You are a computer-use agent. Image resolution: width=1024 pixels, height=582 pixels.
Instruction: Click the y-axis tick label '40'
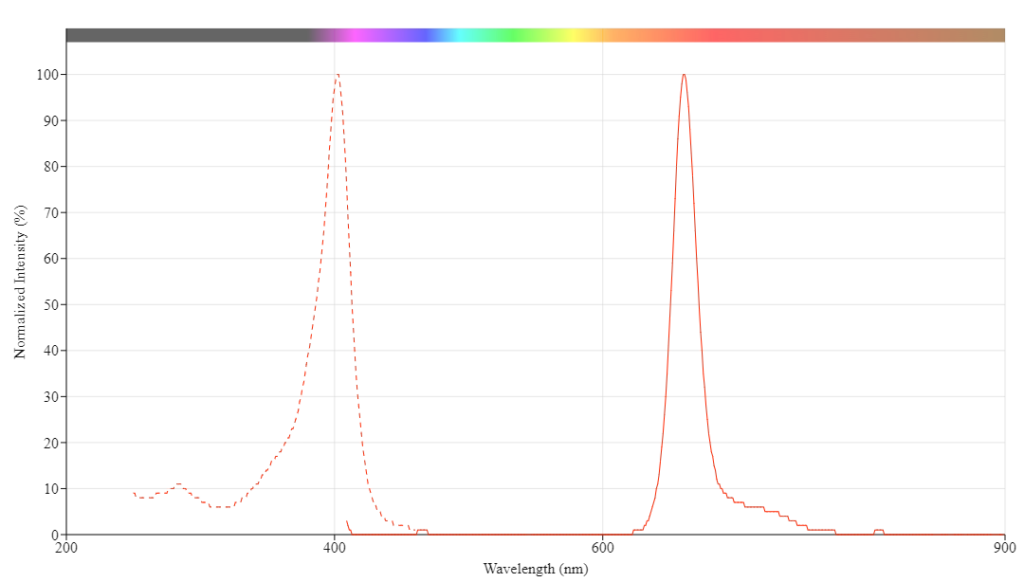point(51,351)
